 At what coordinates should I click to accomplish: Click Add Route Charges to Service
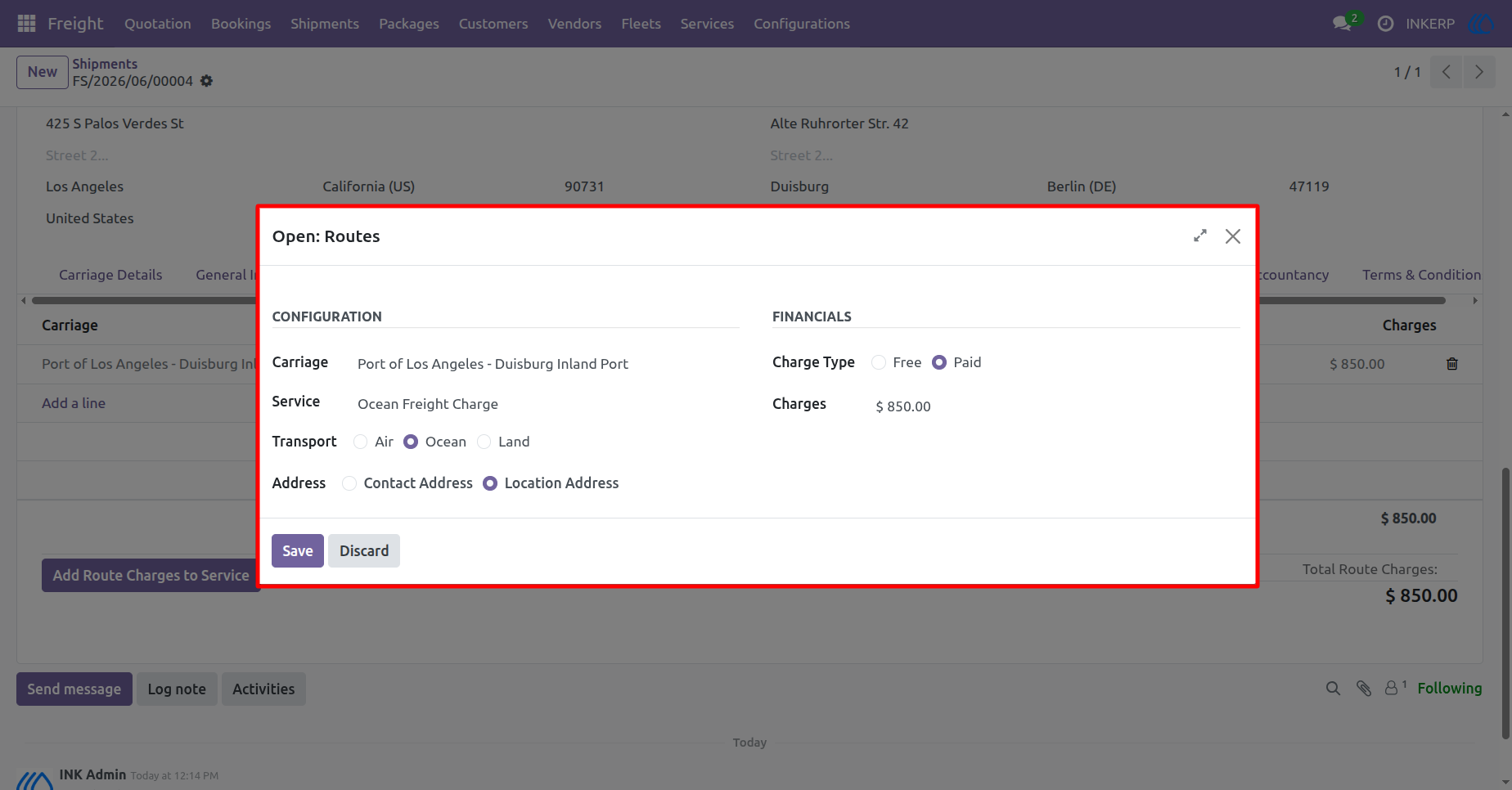(151, 576)
